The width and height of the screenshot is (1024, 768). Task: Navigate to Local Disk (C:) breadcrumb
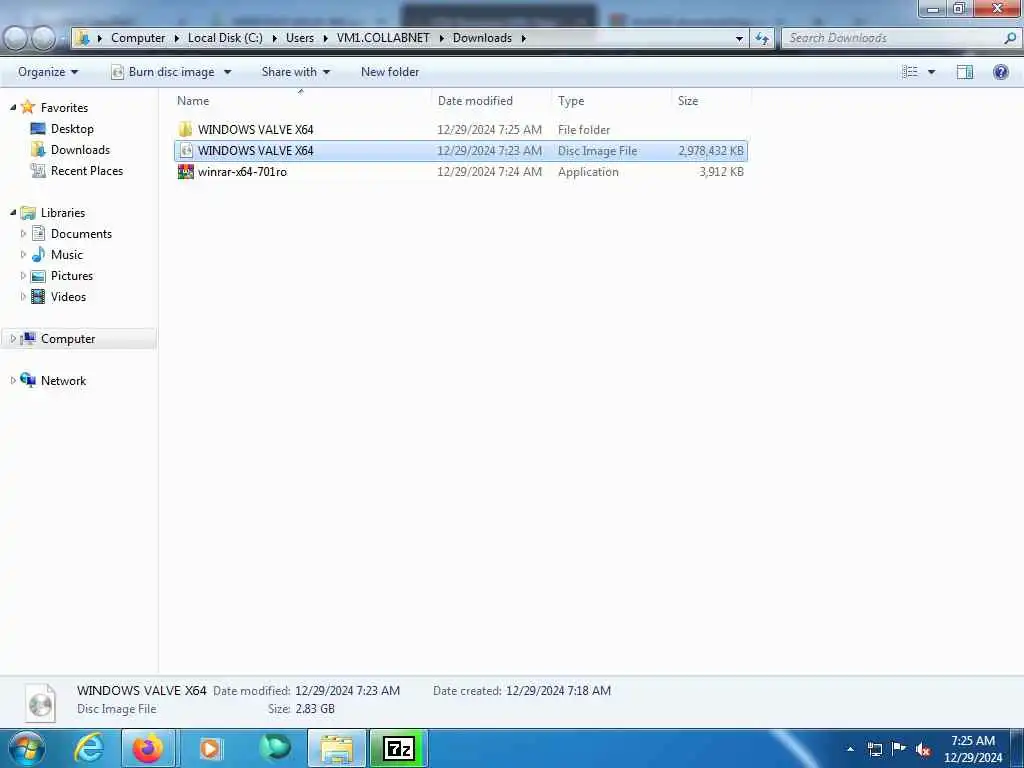[225, 38]
